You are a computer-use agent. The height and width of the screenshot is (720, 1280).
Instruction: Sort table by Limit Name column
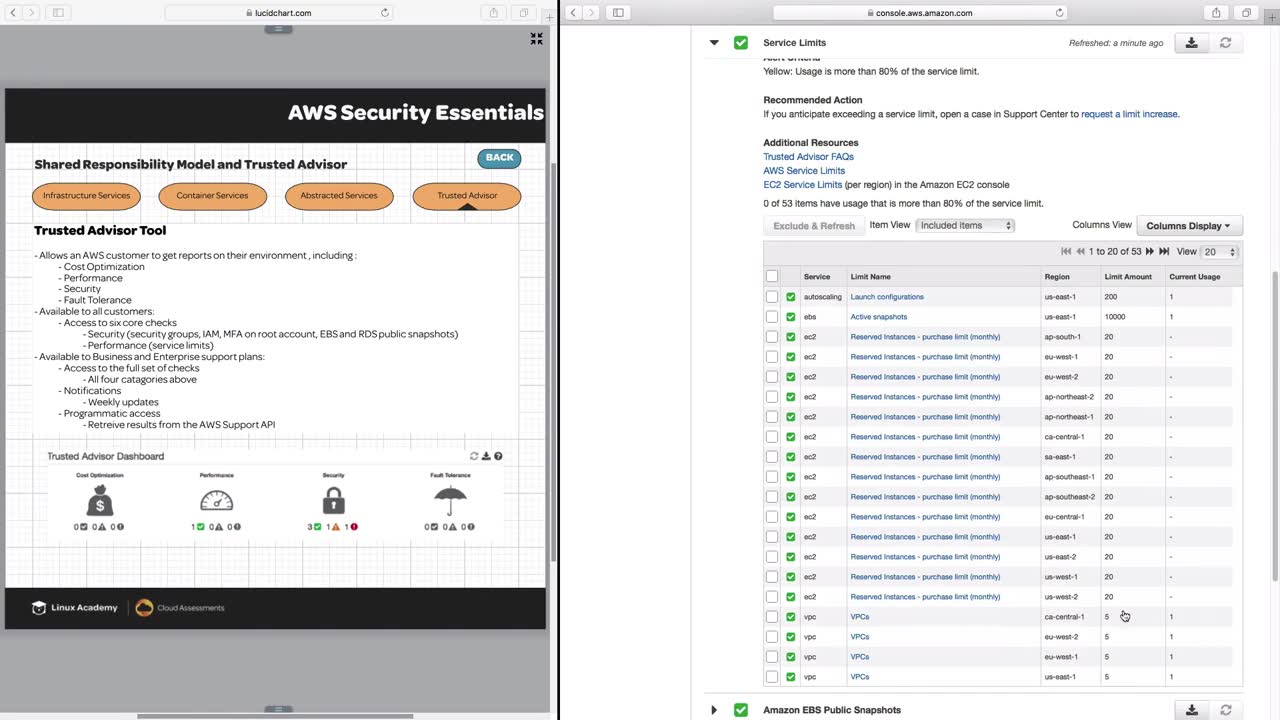click(870, 277)
